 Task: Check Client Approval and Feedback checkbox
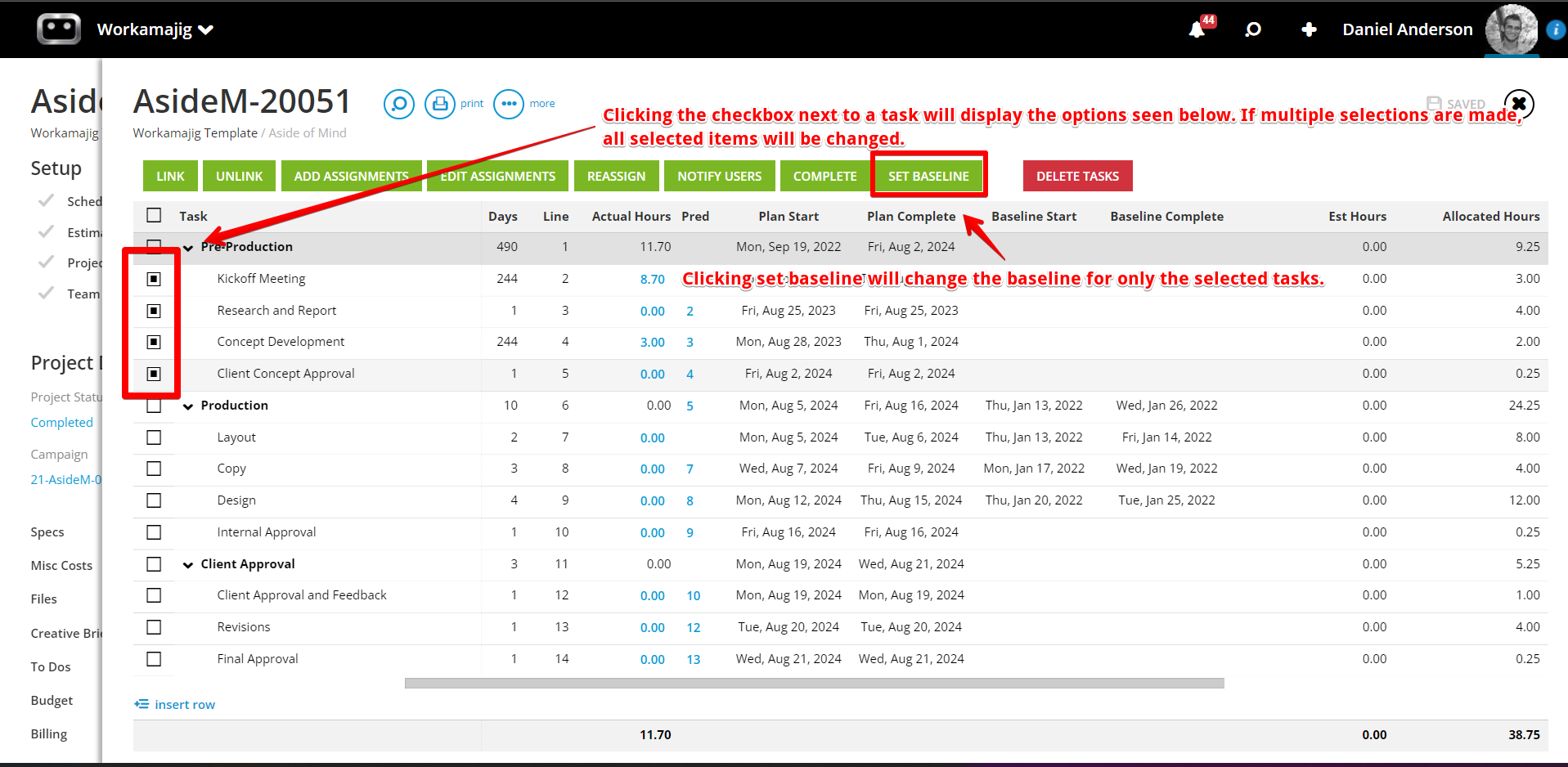[154, 595]
